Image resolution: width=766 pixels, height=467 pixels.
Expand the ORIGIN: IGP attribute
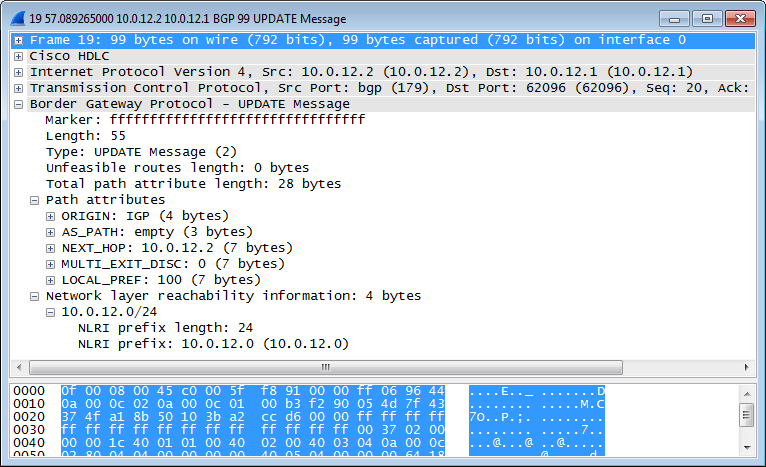click(50, 216)
